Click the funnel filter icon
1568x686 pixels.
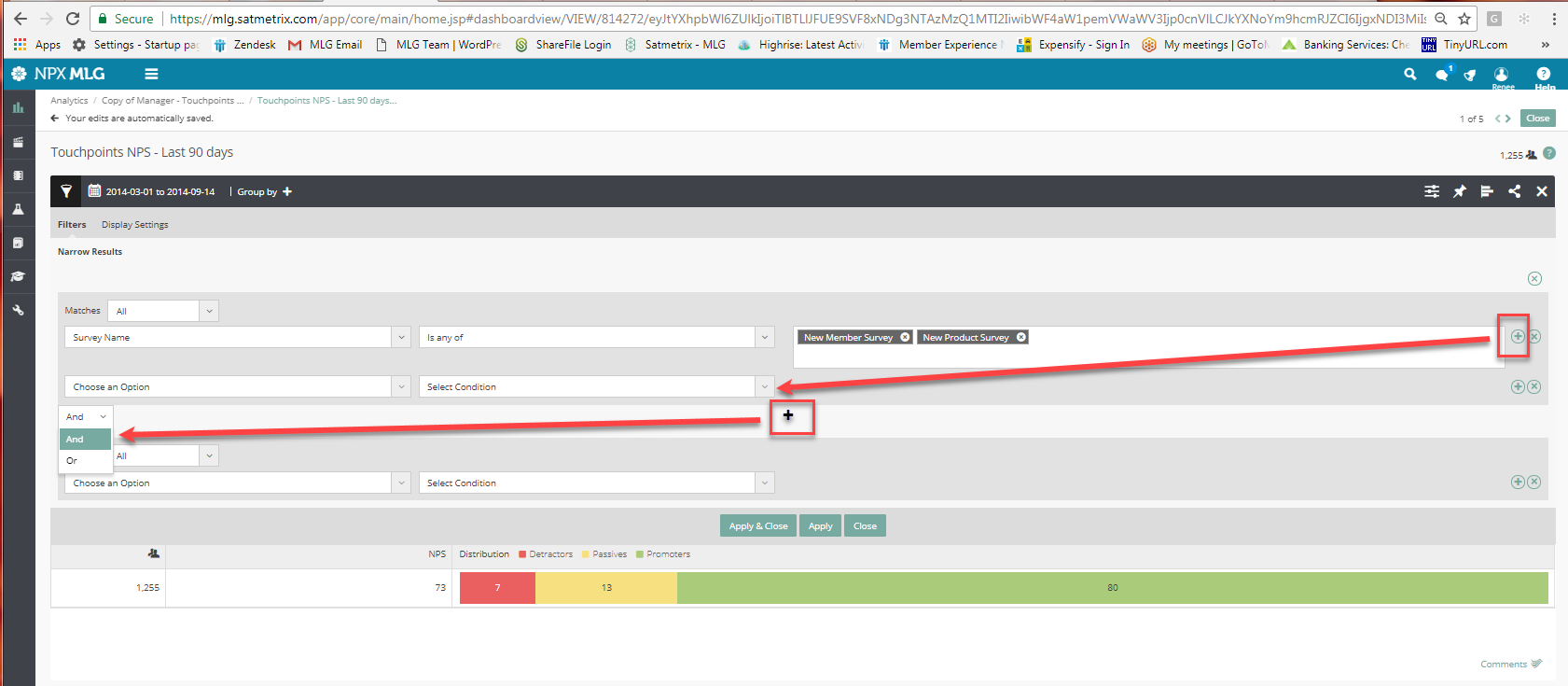[x=66, y=191]
